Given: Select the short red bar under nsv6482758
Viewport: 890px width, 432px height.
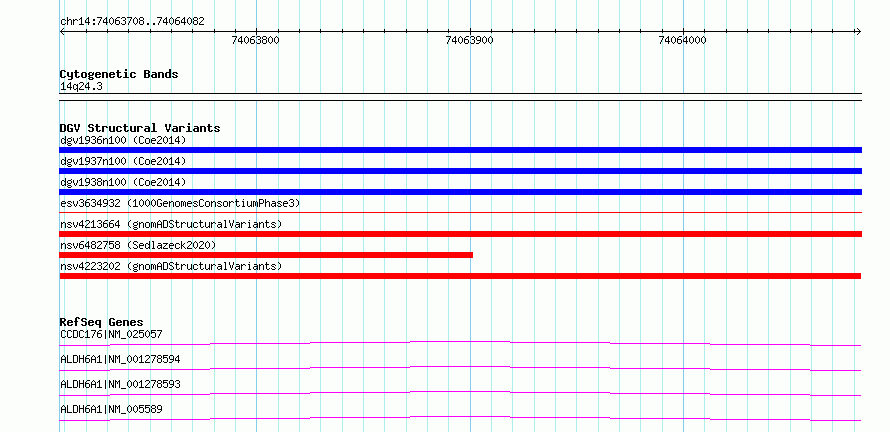Looking at the screenshot, I should (x=266, y=255).
